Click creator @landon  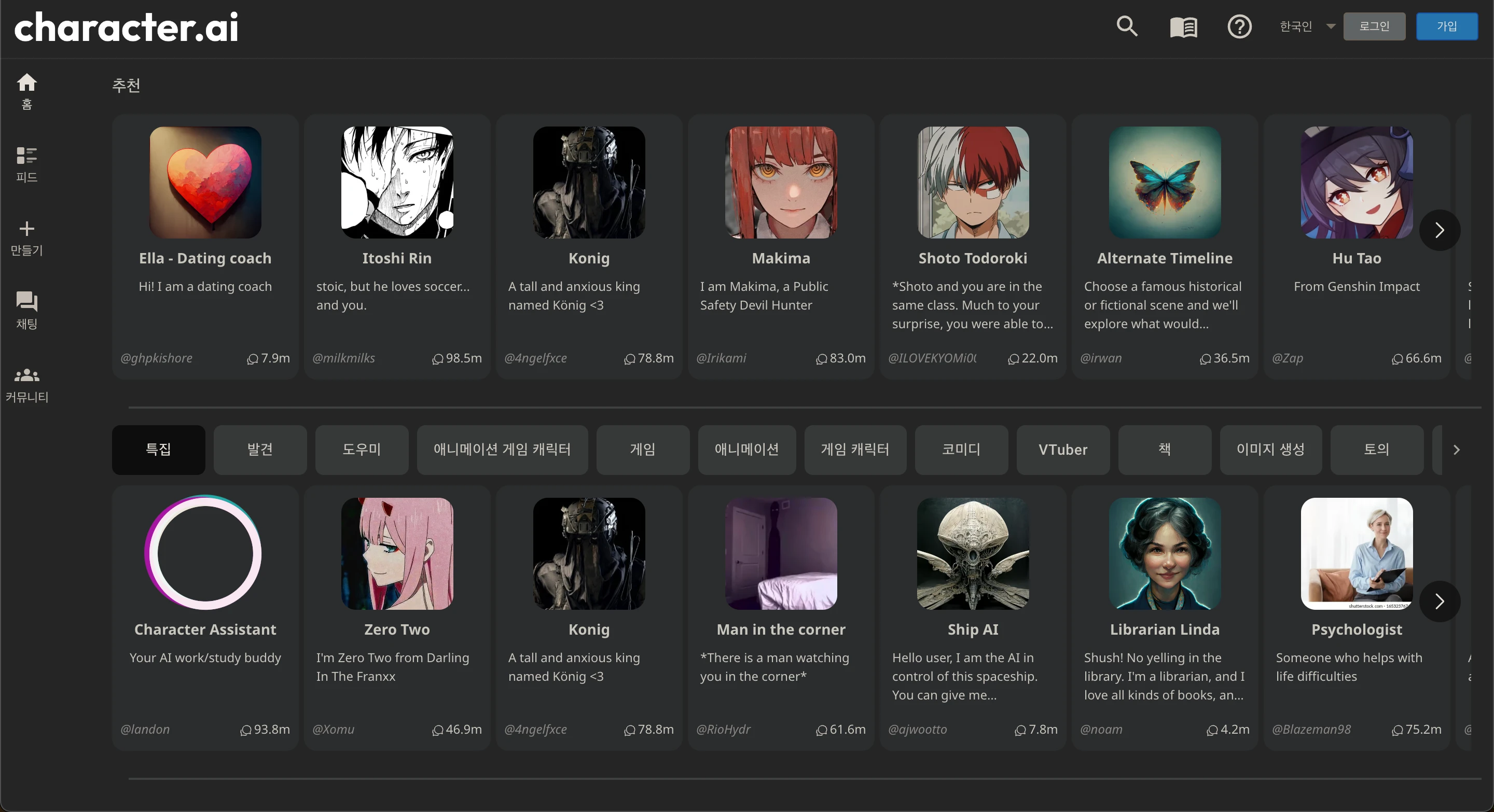pyautogui.click(x=145, y=730)
